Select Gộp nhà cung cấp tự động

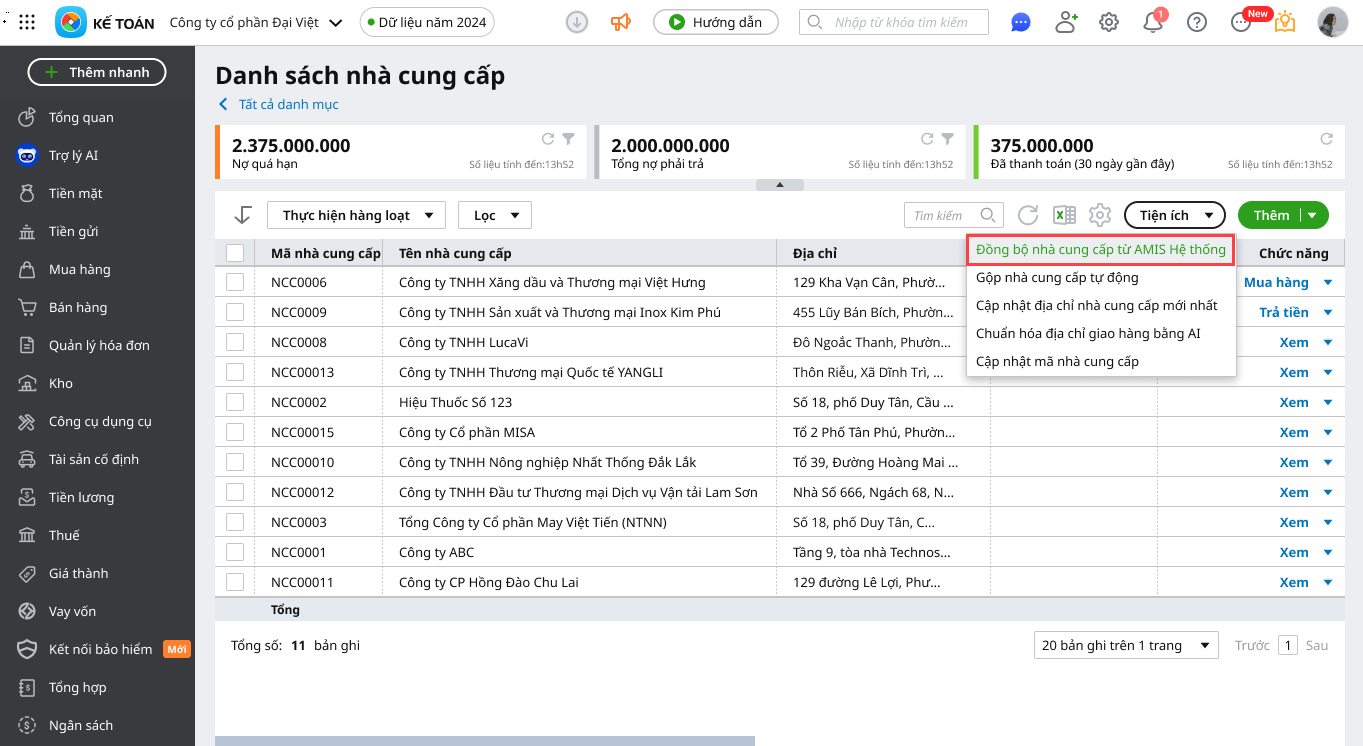[1057, 277]
